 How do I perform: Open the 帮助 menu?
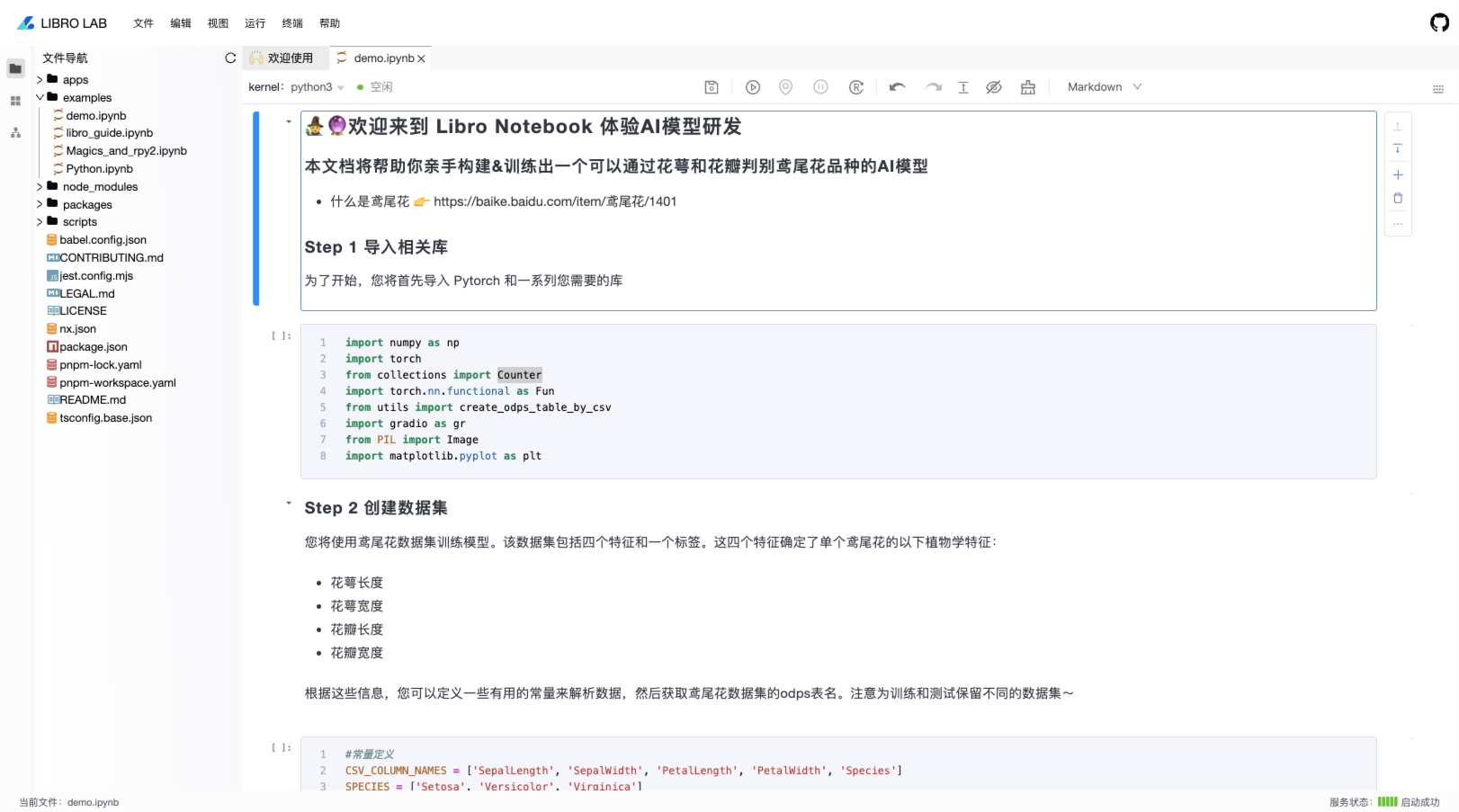329,23
